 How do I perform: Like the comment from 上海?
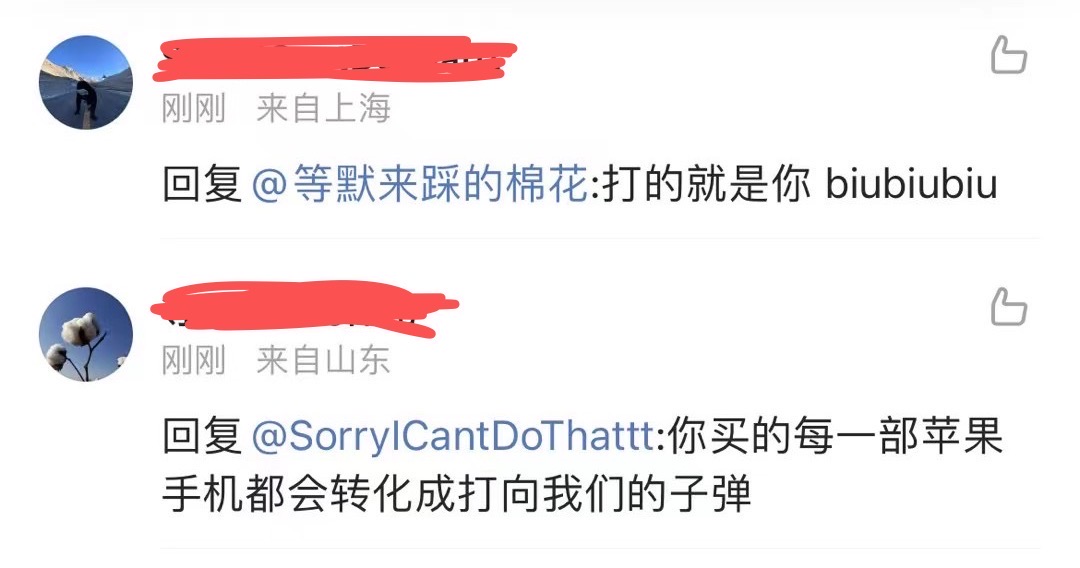click(1008, 55)
